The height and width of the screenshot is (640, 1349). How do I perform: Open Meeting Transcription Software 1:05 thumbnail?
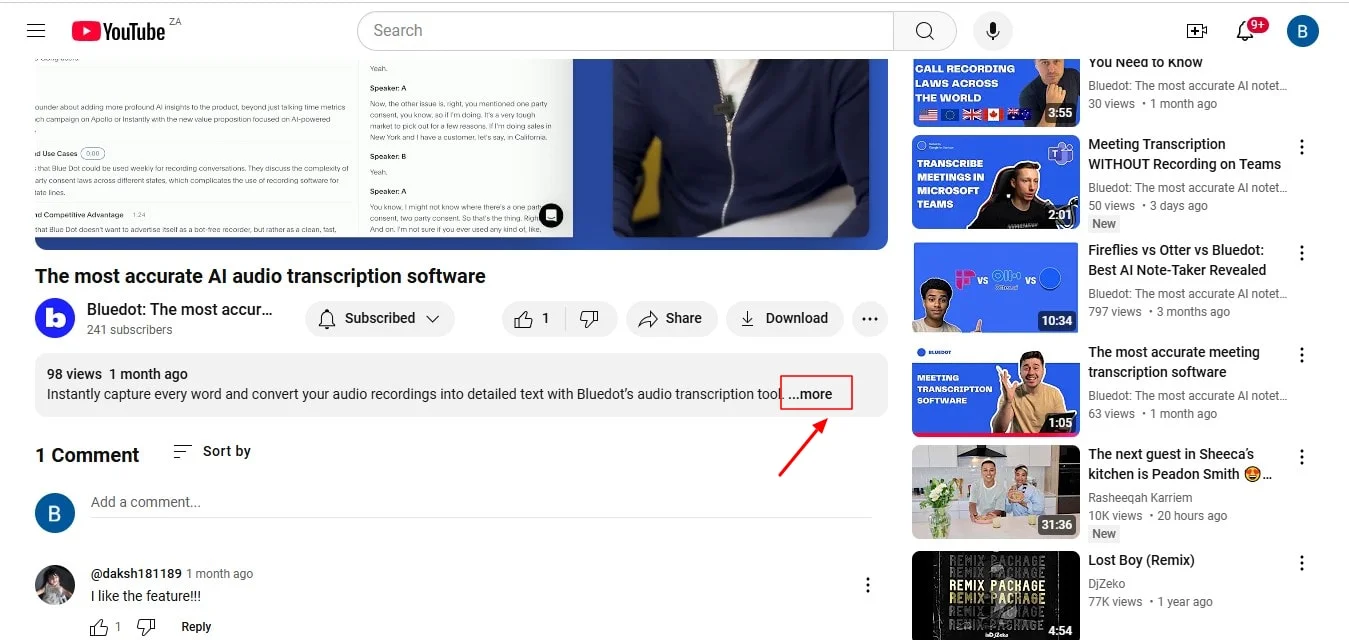[996, 390]
